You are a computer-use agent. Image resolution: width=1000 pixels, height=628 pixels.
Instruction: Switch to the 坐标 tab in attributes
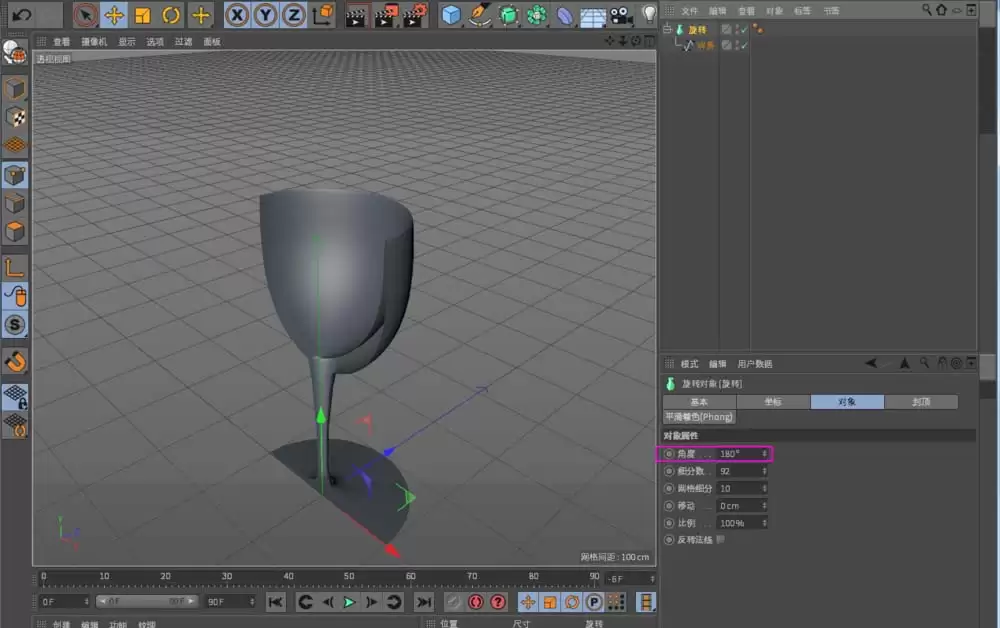pyautogui.click(x=773, y=400)
